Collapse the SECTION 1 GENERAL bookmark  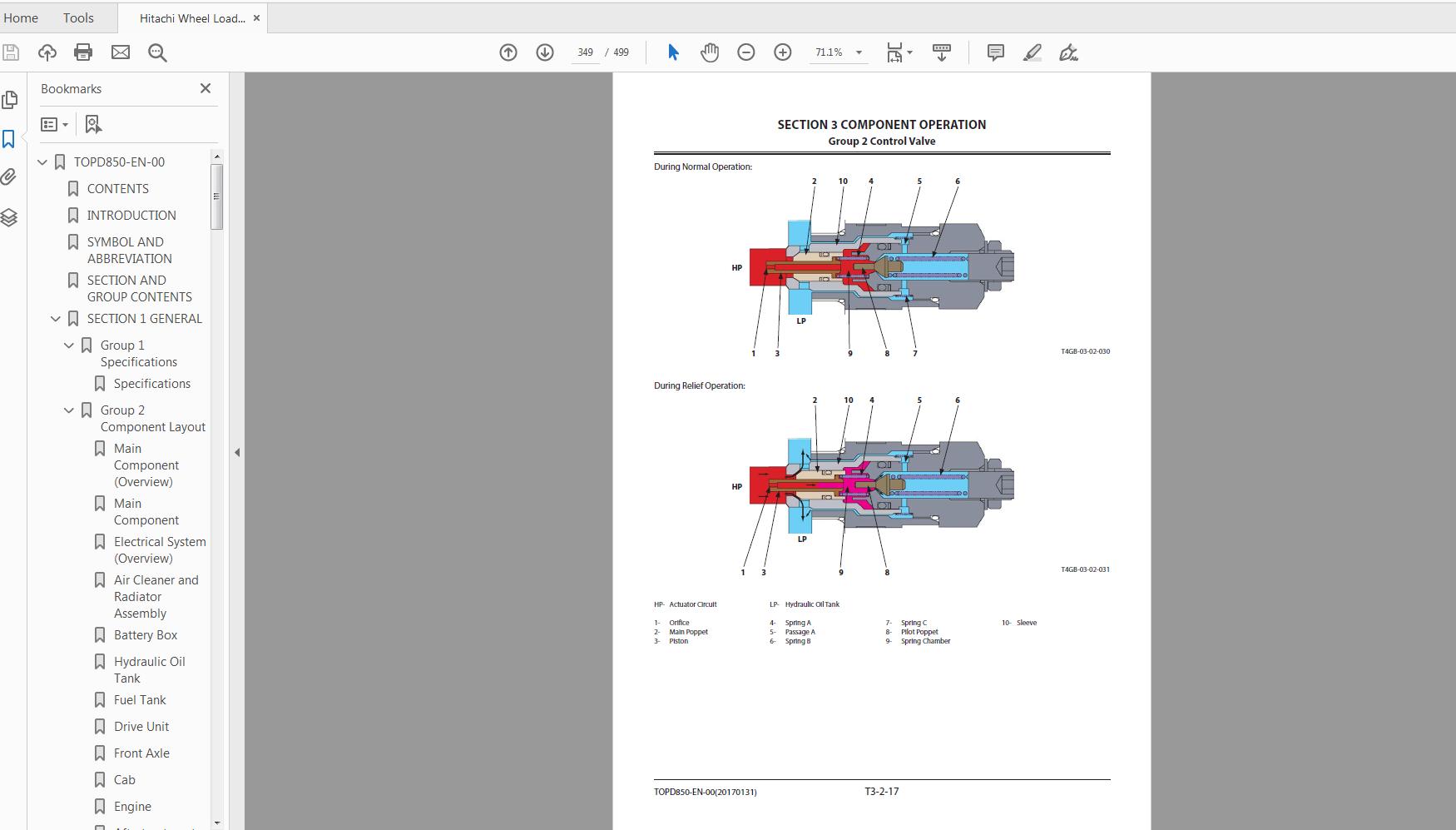pos(55,318)
